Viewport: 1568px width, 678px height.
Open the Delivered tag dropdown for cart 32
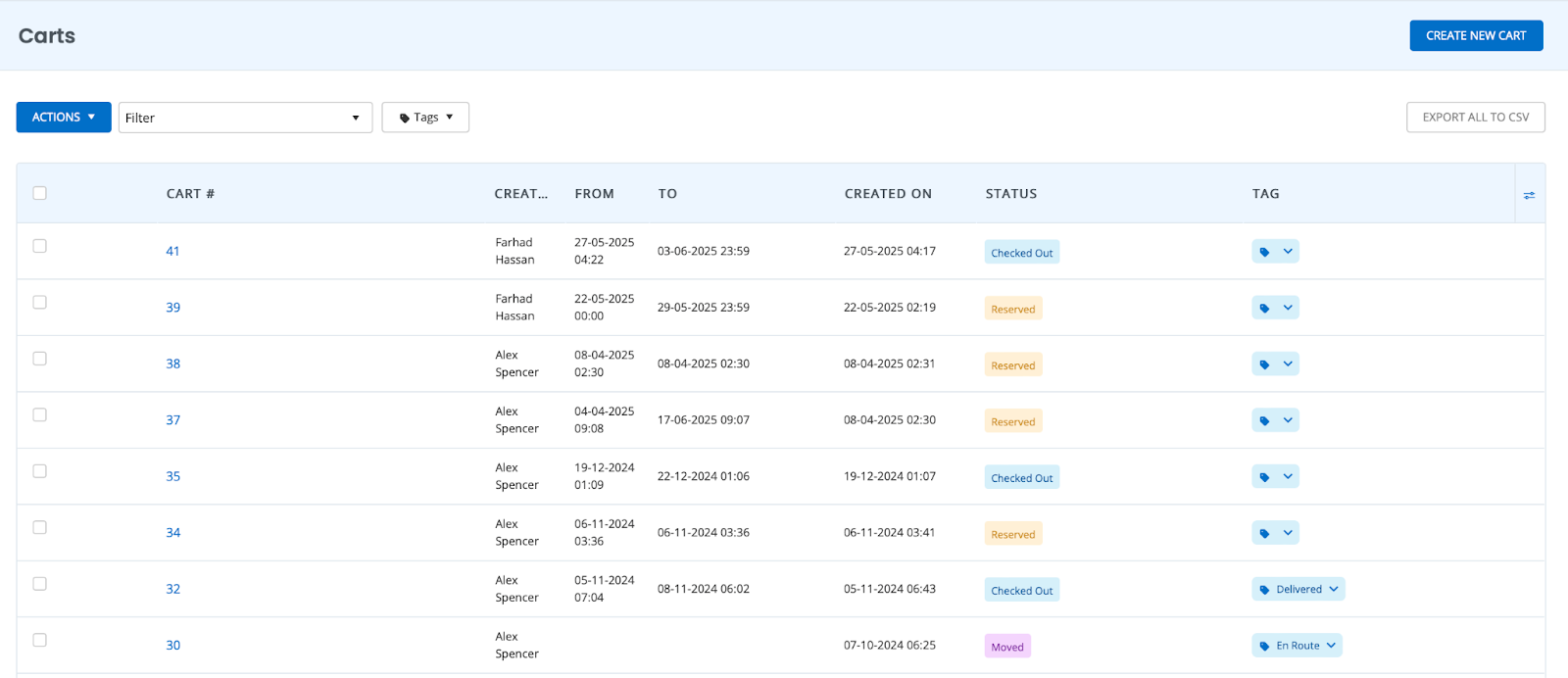tap(1298, 589)
